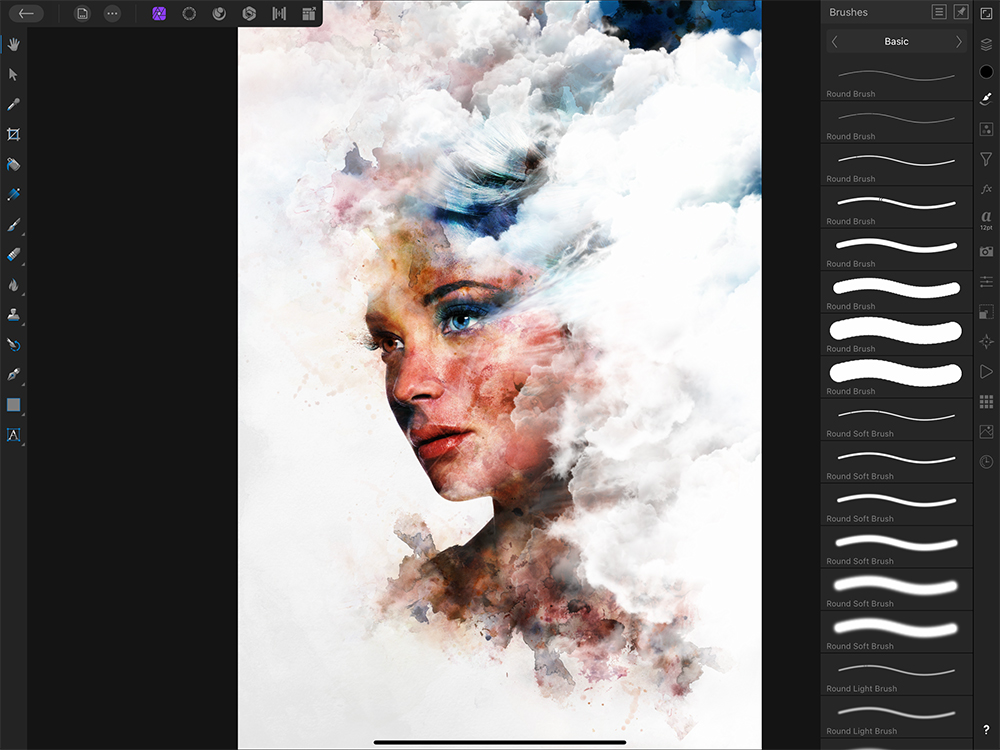The image size is (1000, 750).
Task: Go to previous brush category
Action: tap(835, 42)
